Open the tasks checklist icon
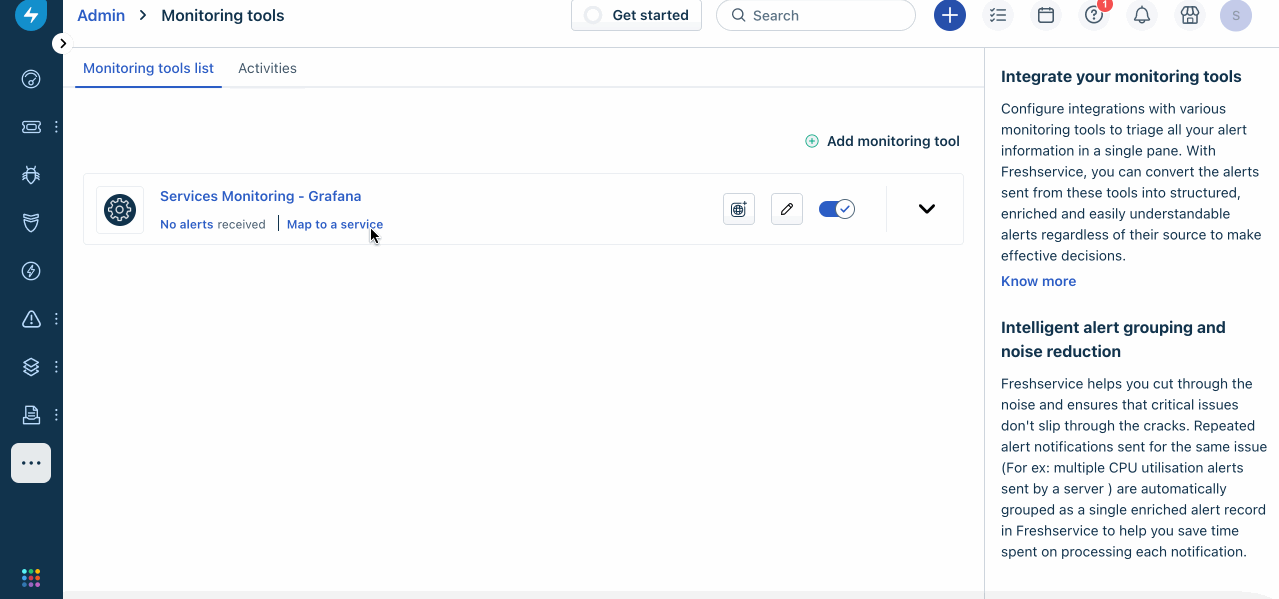1279x599 pixels. pyautogui.click(x=998, y=15)
